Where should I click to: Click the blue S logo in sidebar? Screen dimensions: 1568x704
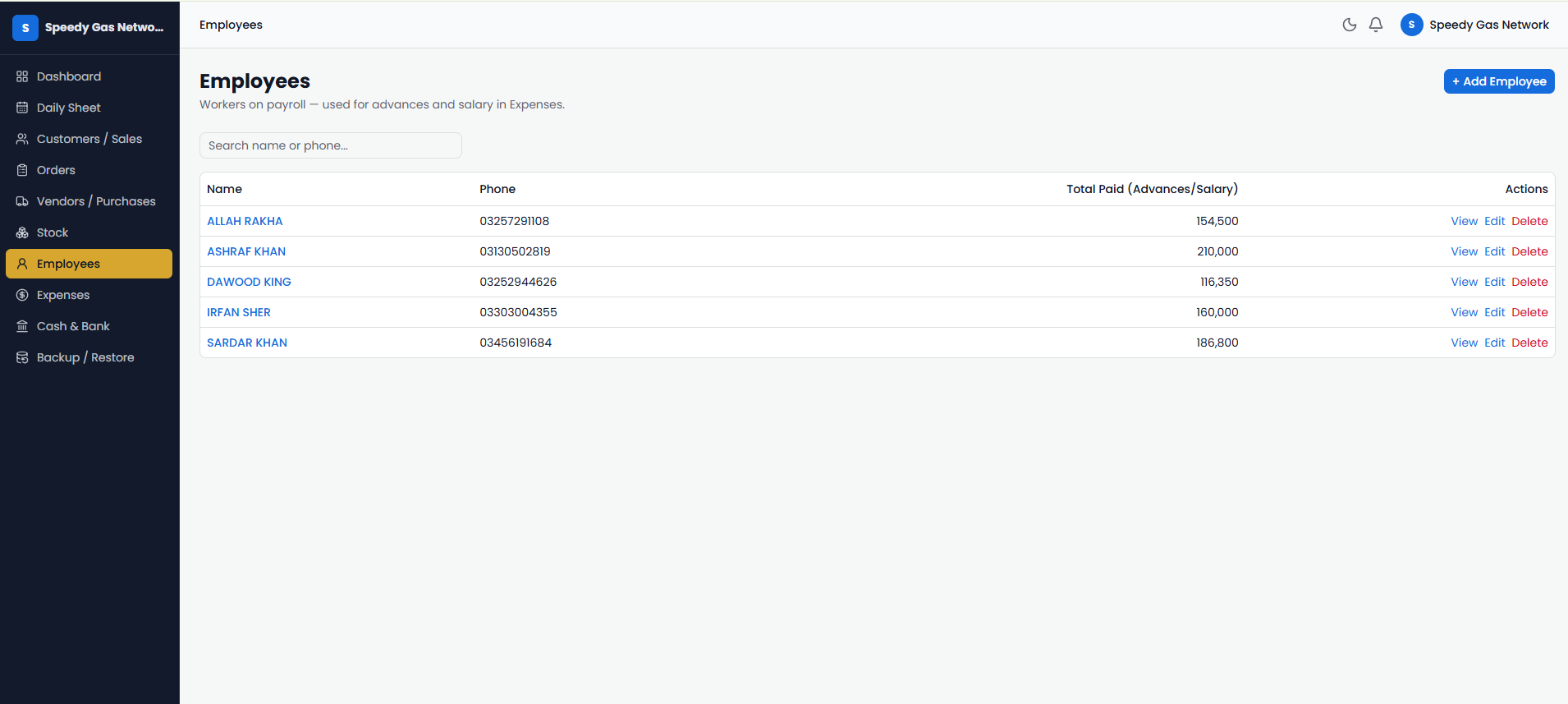pyautogui.click(x=25, y=27)
